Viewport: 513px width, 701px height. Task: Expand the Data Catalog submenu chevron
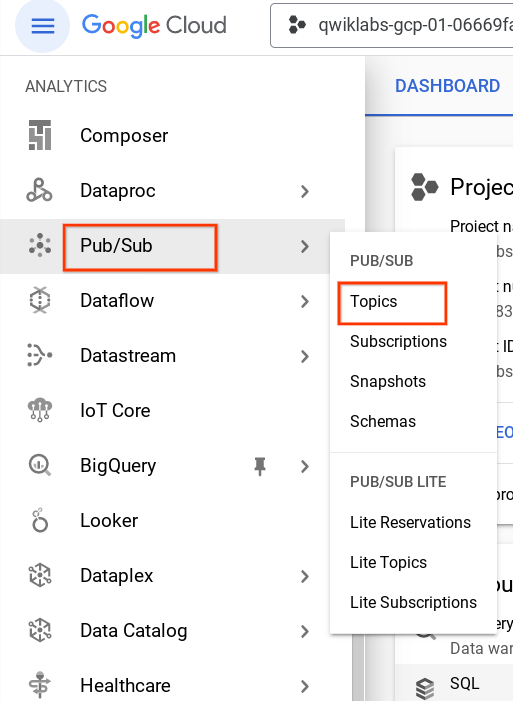click(305, 631)
